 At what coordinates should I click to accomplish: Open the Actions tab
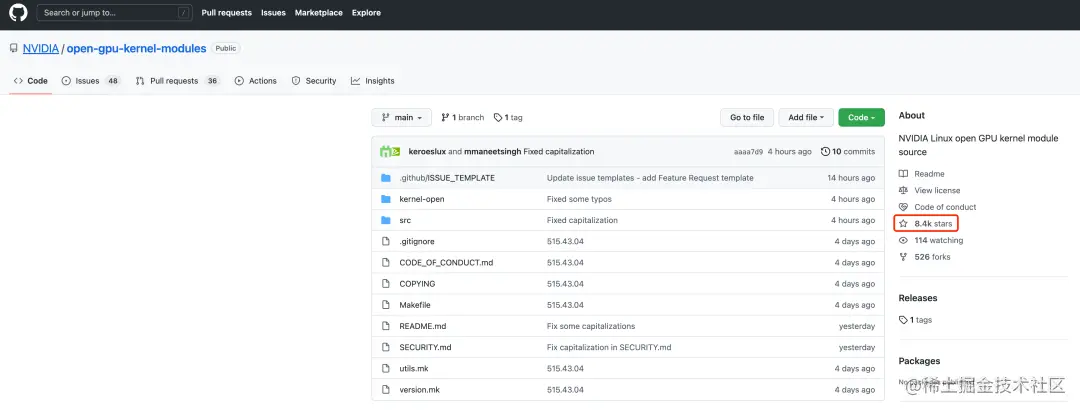256,81
